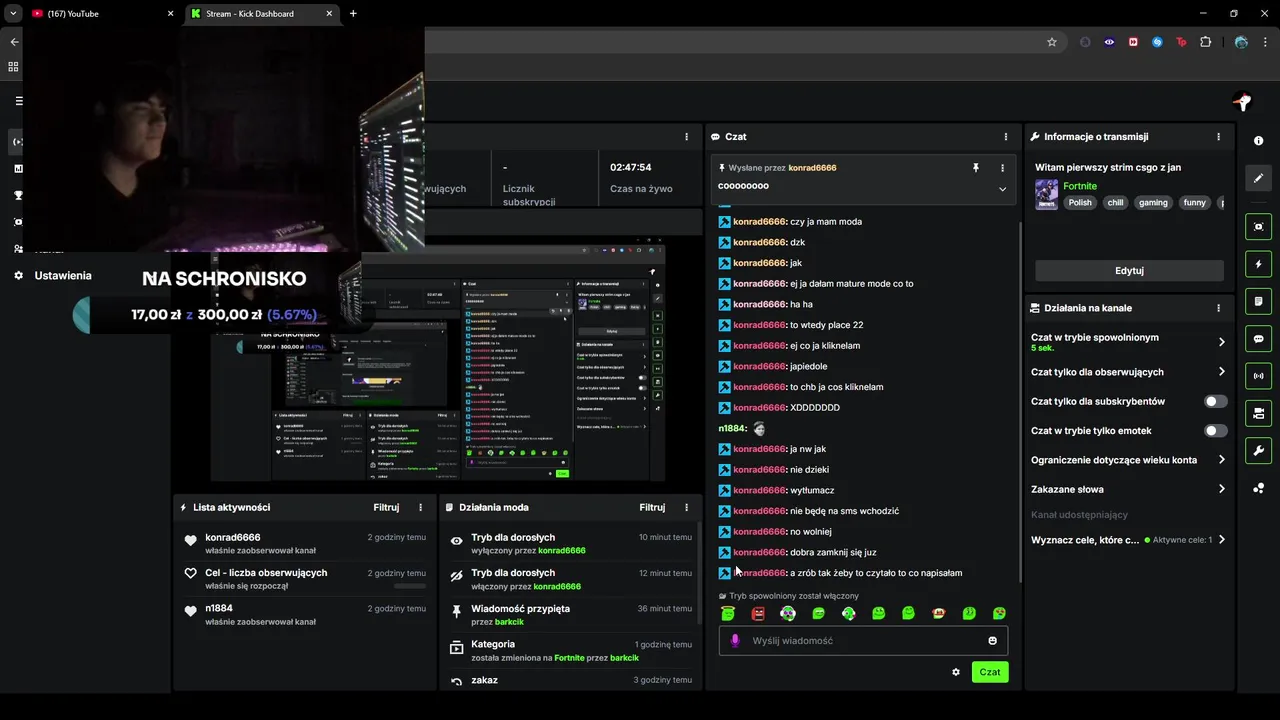Screen dimensions: 1280x720
Task: Click the pin icon on pinned chat message
Action: (x=976, y=168)
